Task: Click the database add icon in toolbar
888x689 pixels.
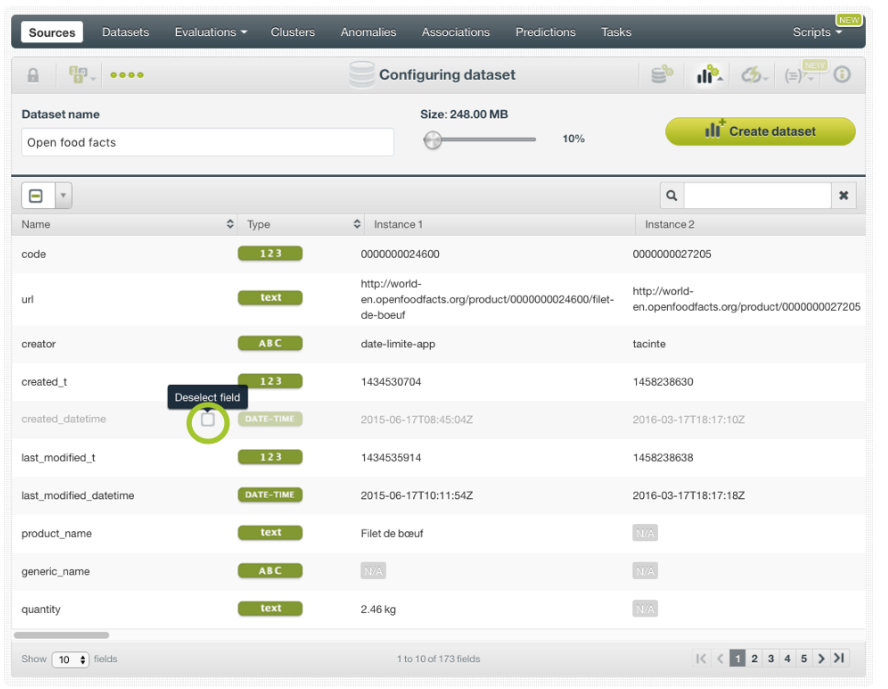Action: point(662,75)
